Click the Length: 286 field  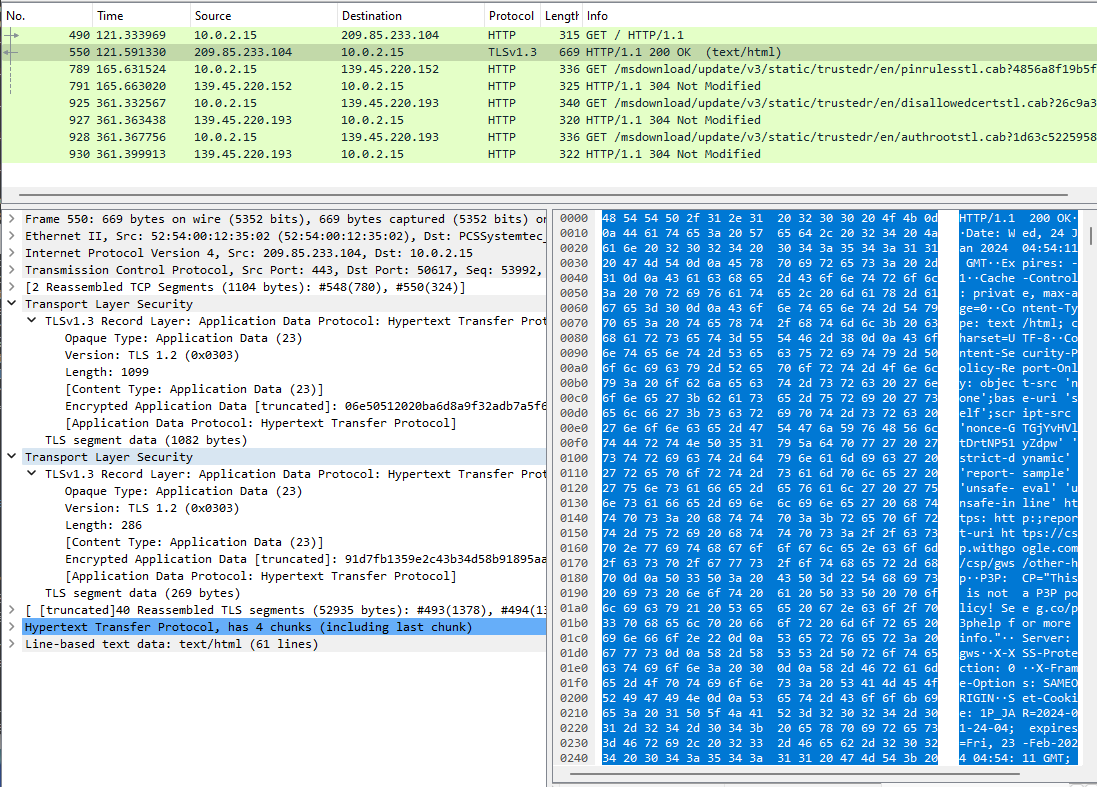(x=103, y=525)
